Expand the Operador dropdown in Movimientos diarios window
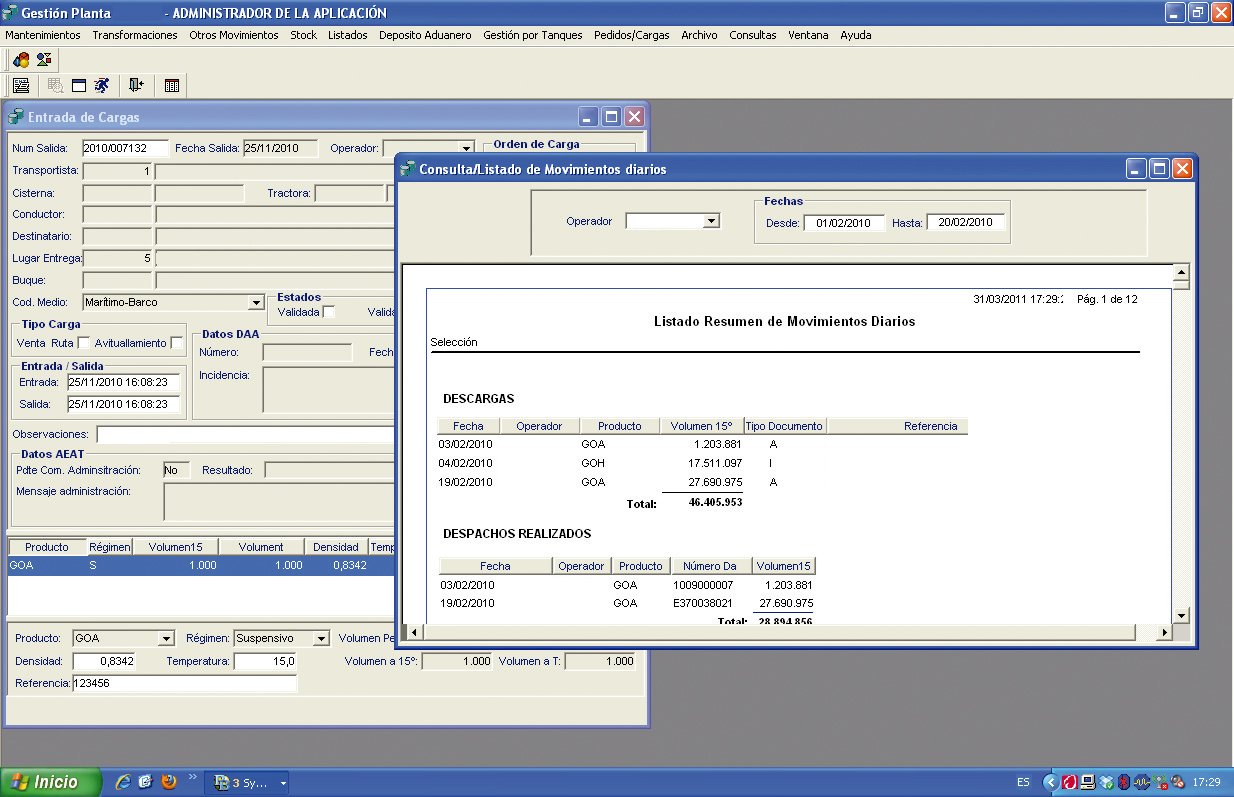 click(x=711, y=221)
